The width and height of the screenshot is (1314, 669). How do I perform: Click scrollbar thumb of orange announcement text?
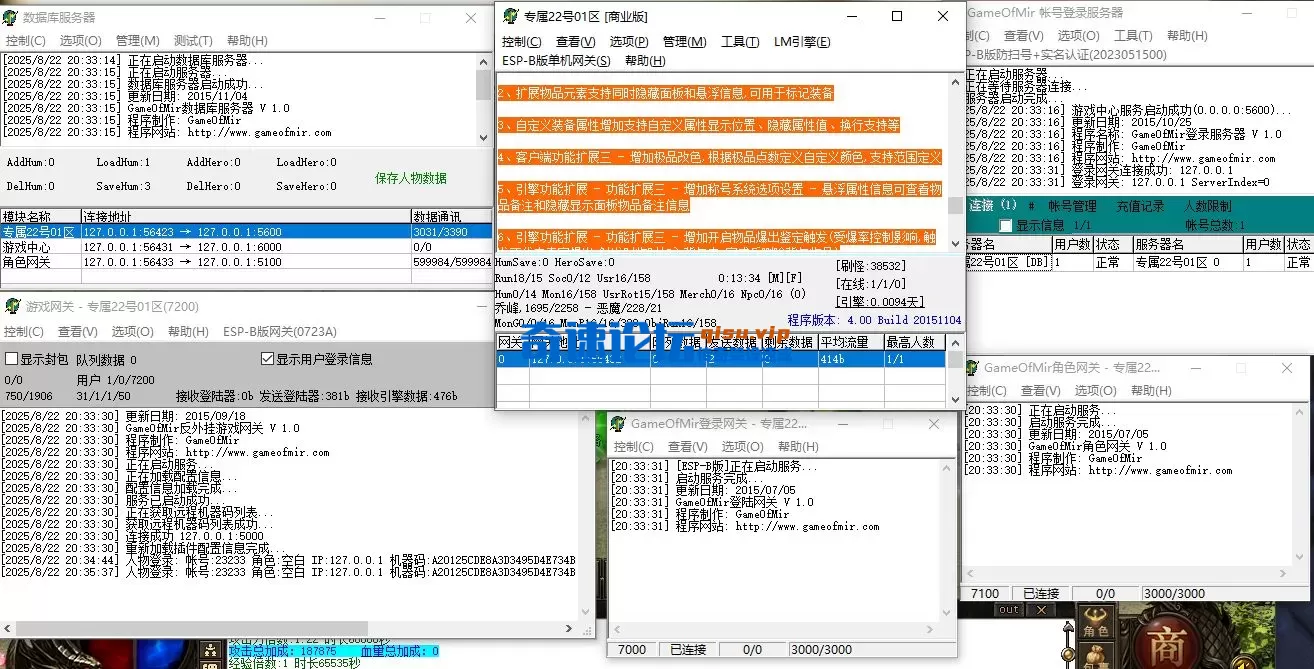(956, 205)
